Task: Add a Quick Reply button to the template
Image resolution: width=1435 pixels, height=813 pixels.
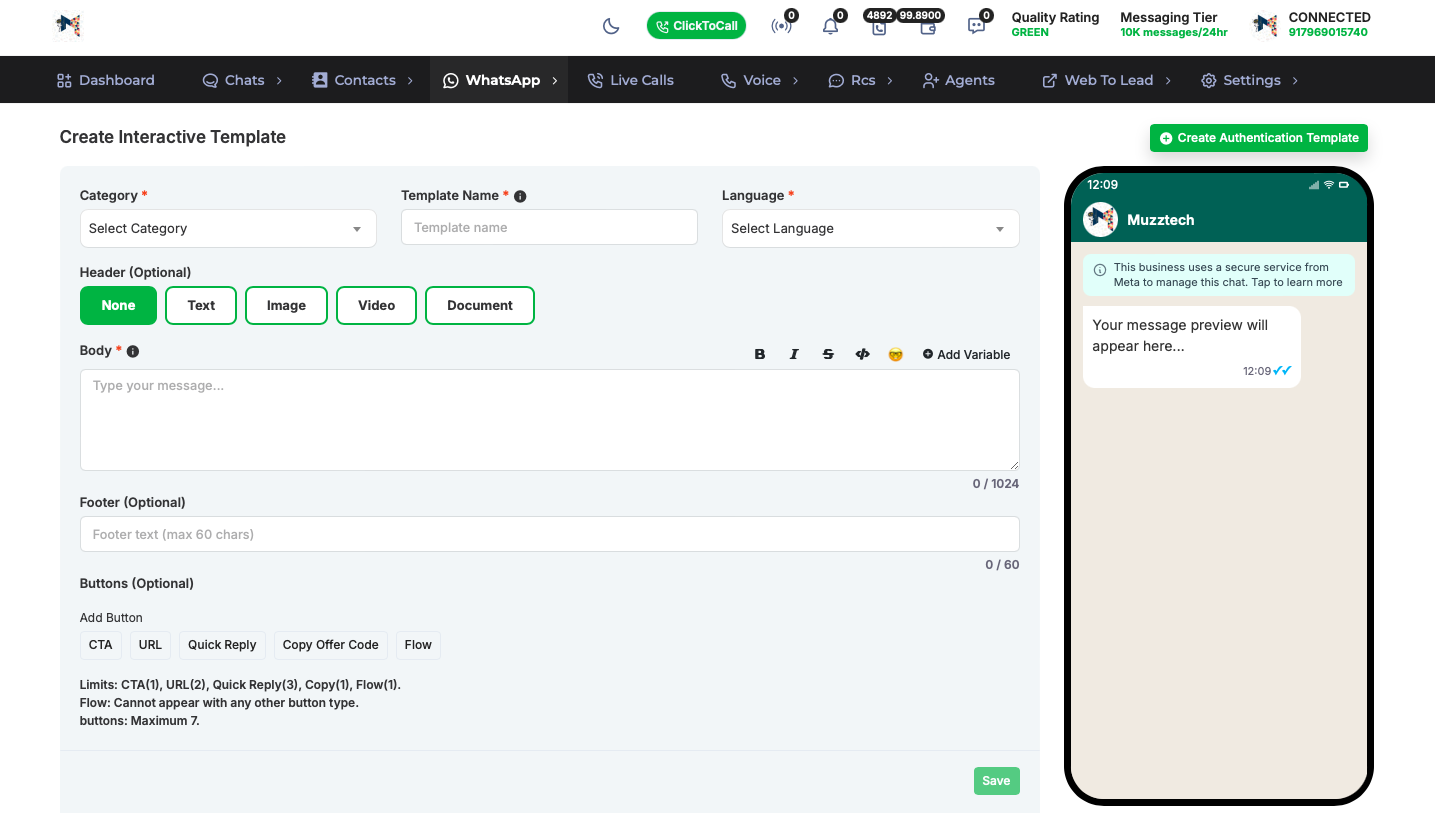Action: (222, 645)
